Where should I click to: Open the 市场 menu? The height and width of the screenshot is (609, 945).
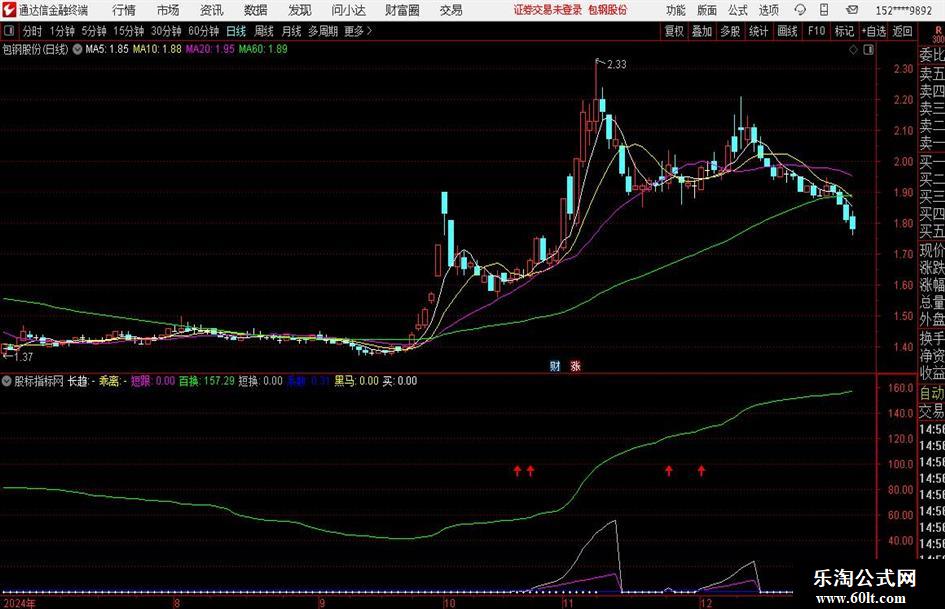[x=168, y=10]
